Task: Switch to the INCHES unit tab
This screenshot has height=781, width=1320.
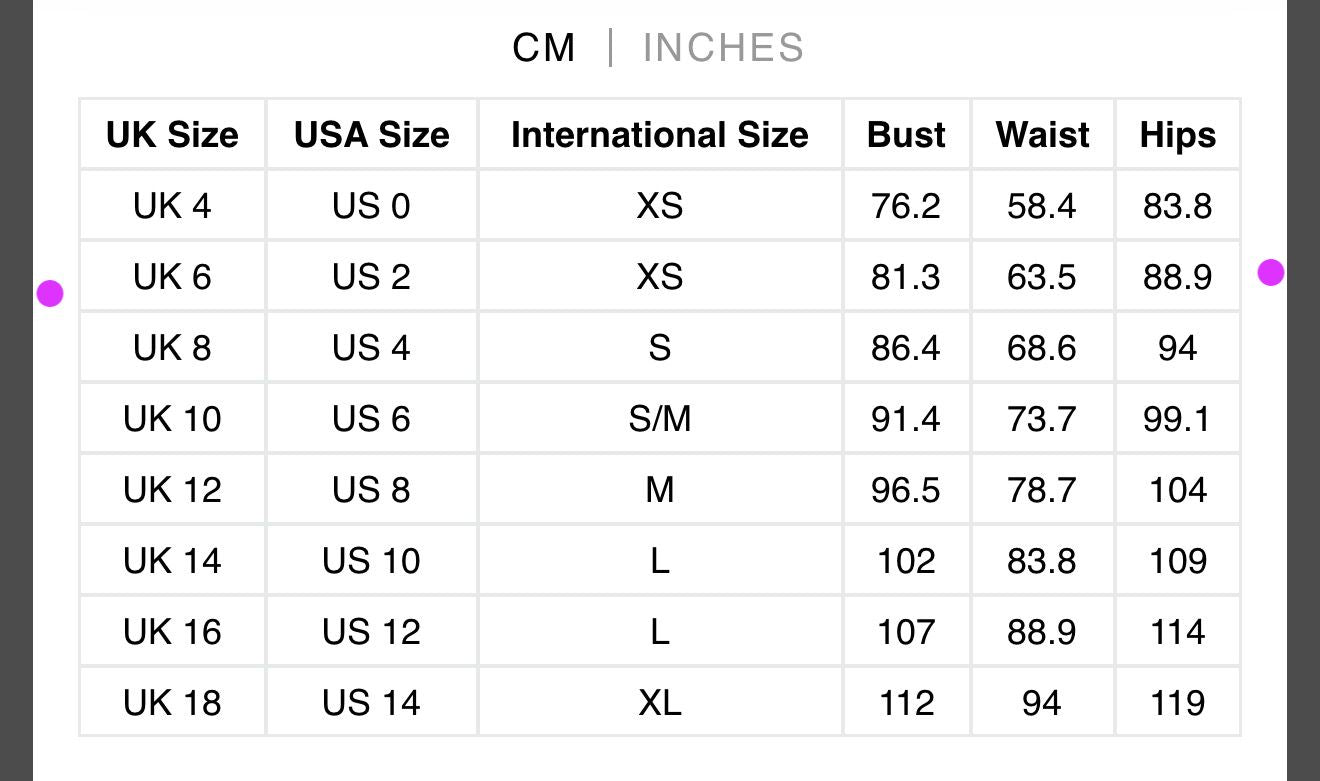Action: (723, 48)
